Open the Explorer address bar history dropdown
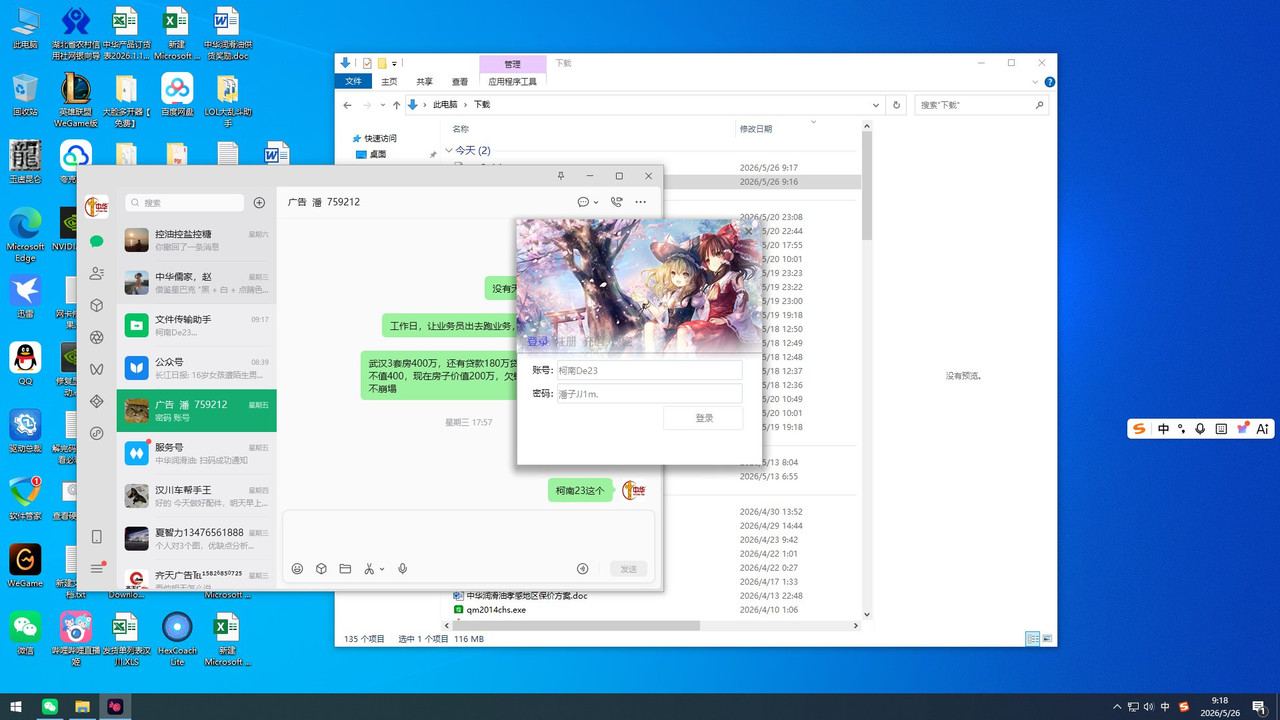Image resolution: width=1280 pixels, height=720 pixels. pyautogui.click(x=876, y=105)
